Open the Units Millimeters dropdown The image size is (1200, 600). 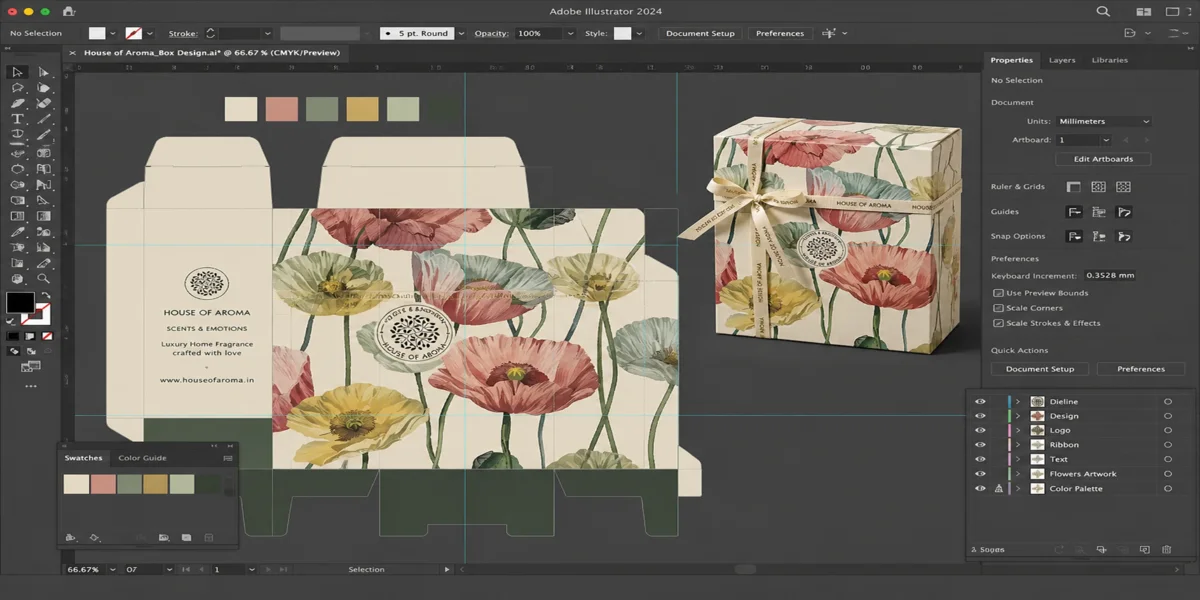[x=1103, y=121]
